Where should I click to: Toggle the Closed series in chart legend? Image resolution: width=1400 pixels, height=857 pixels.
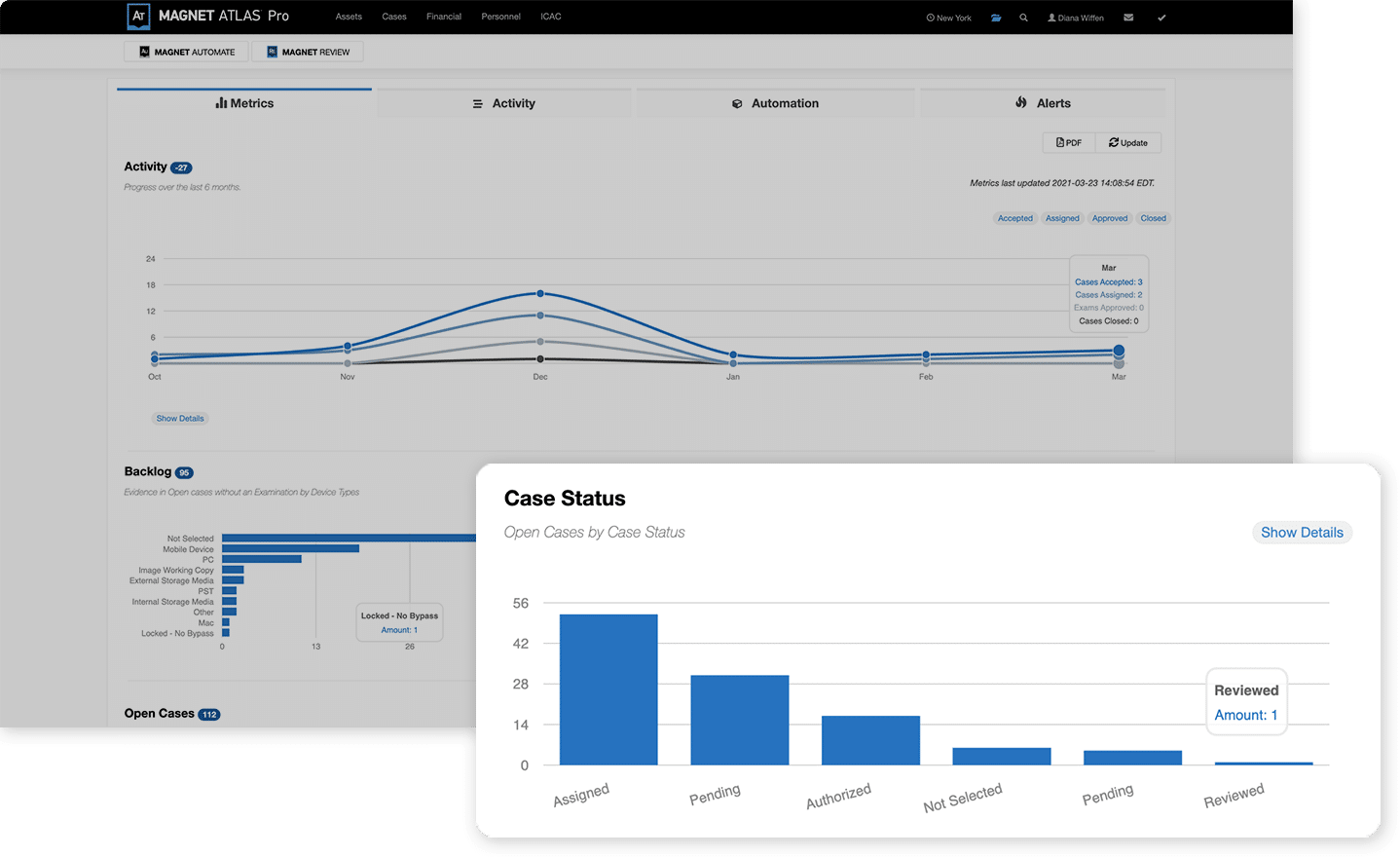[x=1154, y=218]
